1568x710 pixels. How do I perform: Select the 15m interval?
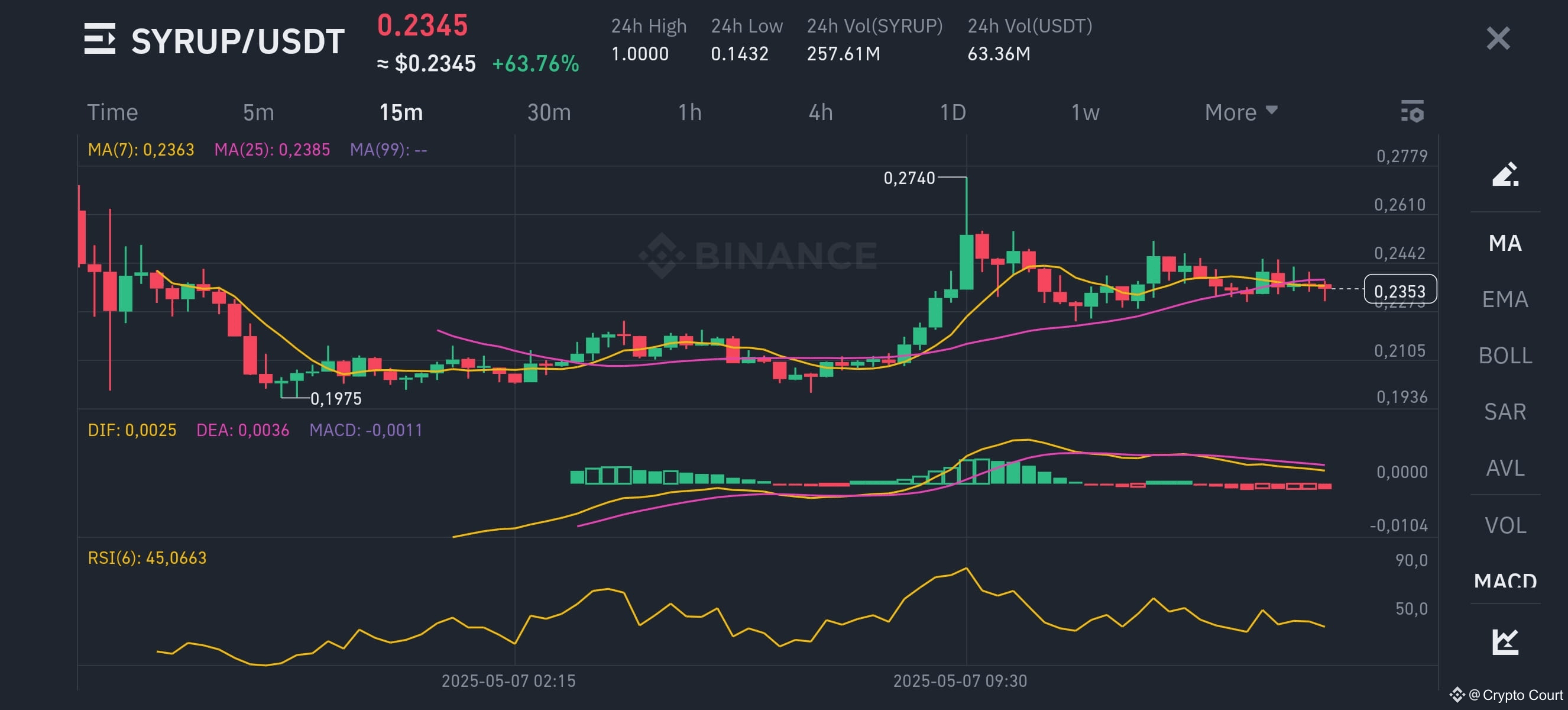(400, 112)
